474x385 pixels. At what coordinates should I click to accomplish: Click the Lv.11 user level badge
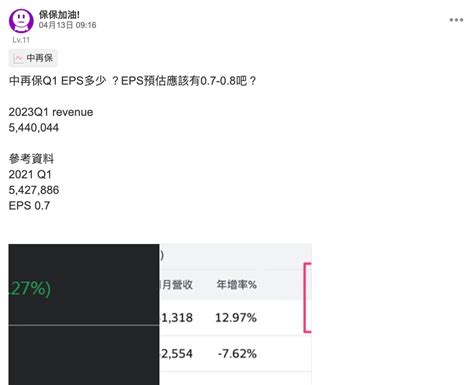(21, 40)
